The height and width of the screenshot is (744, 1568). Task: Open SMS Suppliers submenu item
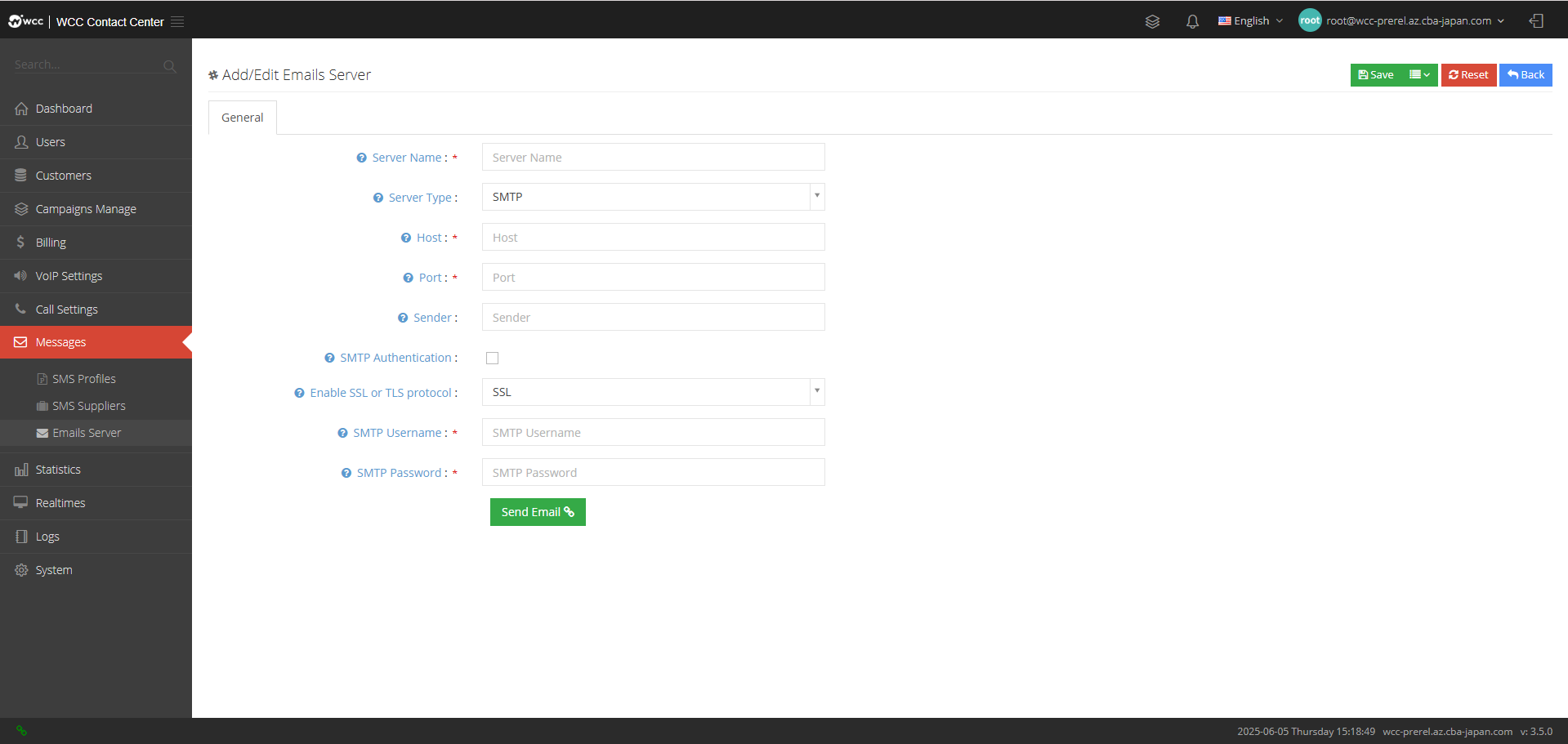[96, 406]
